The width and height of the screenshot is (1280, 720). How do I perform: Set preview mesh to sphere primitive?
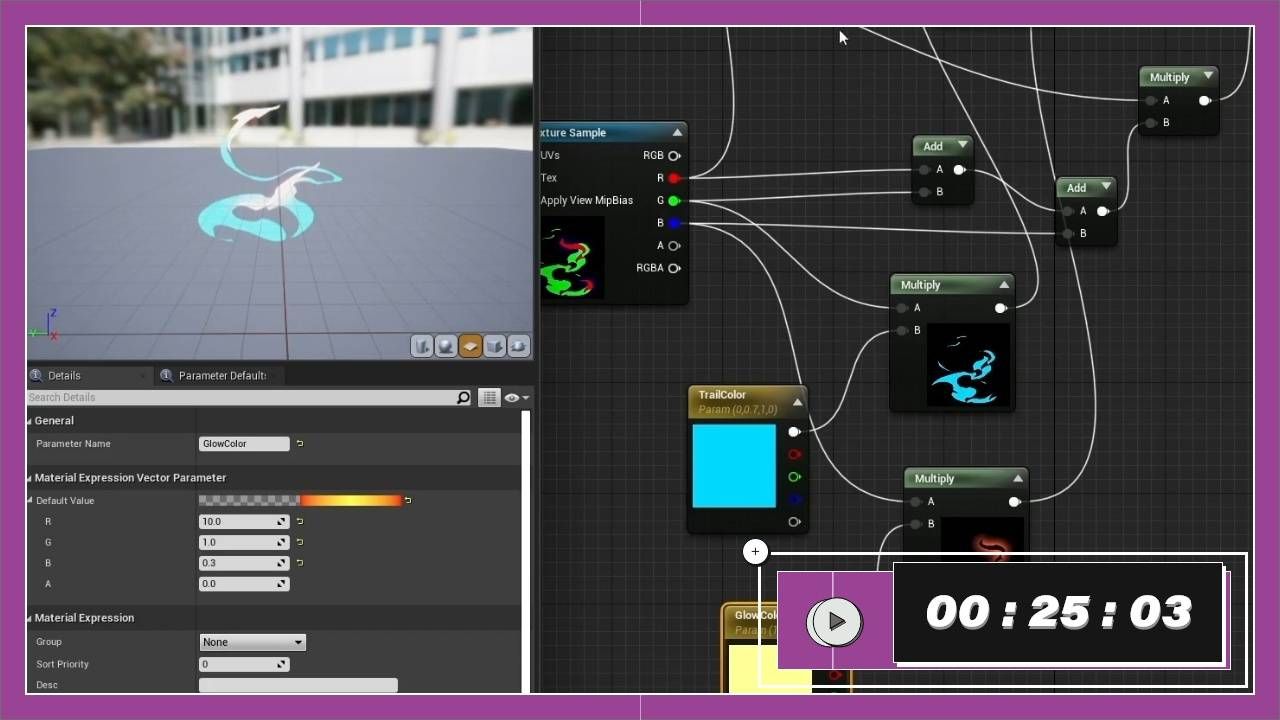coord(446,346)
